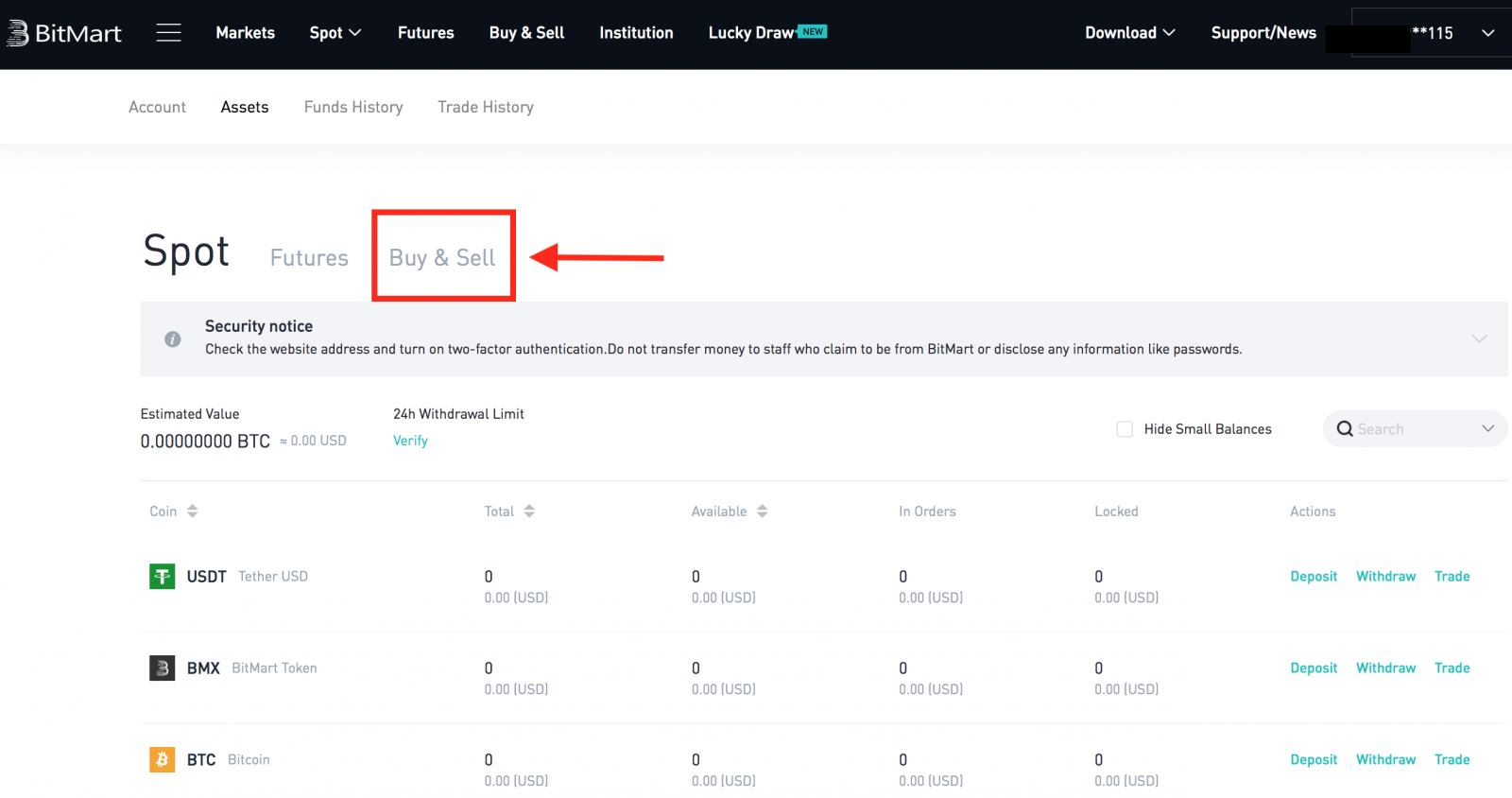The height and width of the screenshot is (798, 1512).
Task: Click Deposit for USDT
Action: click(1314, 576)
